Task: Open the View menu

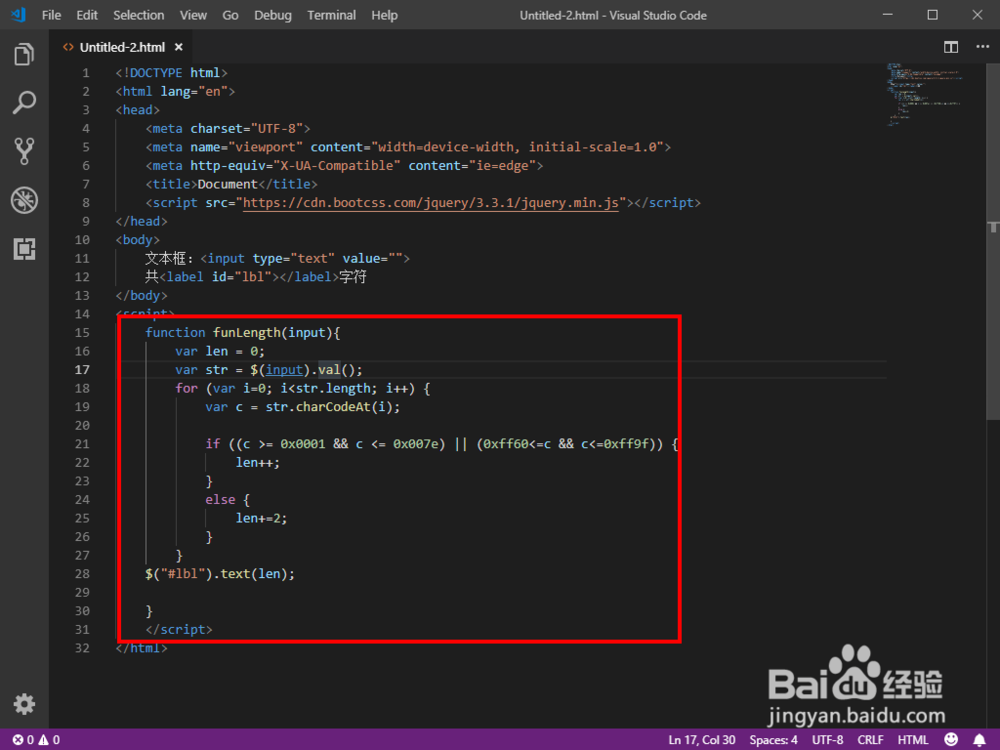Action: click(193, 15)
